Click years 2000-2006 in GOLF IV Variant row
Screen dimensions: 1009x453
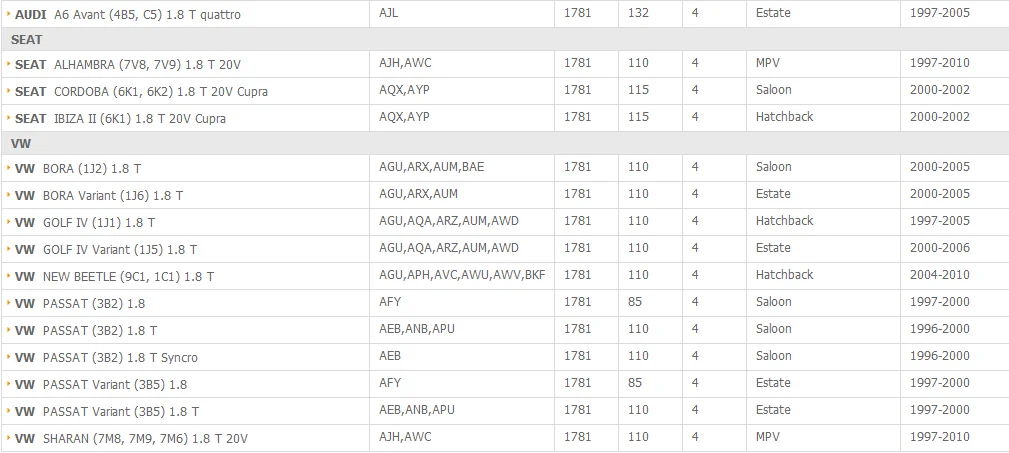(x=940, y=248)
